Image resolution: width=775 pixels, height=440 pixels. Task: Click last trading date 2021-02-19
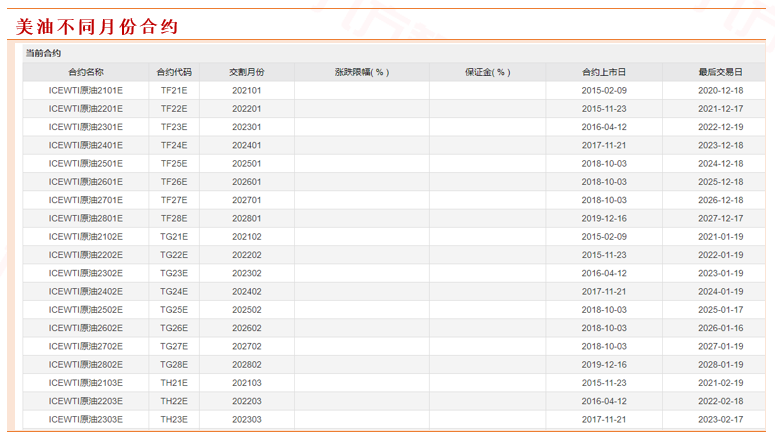coord(721,383)
